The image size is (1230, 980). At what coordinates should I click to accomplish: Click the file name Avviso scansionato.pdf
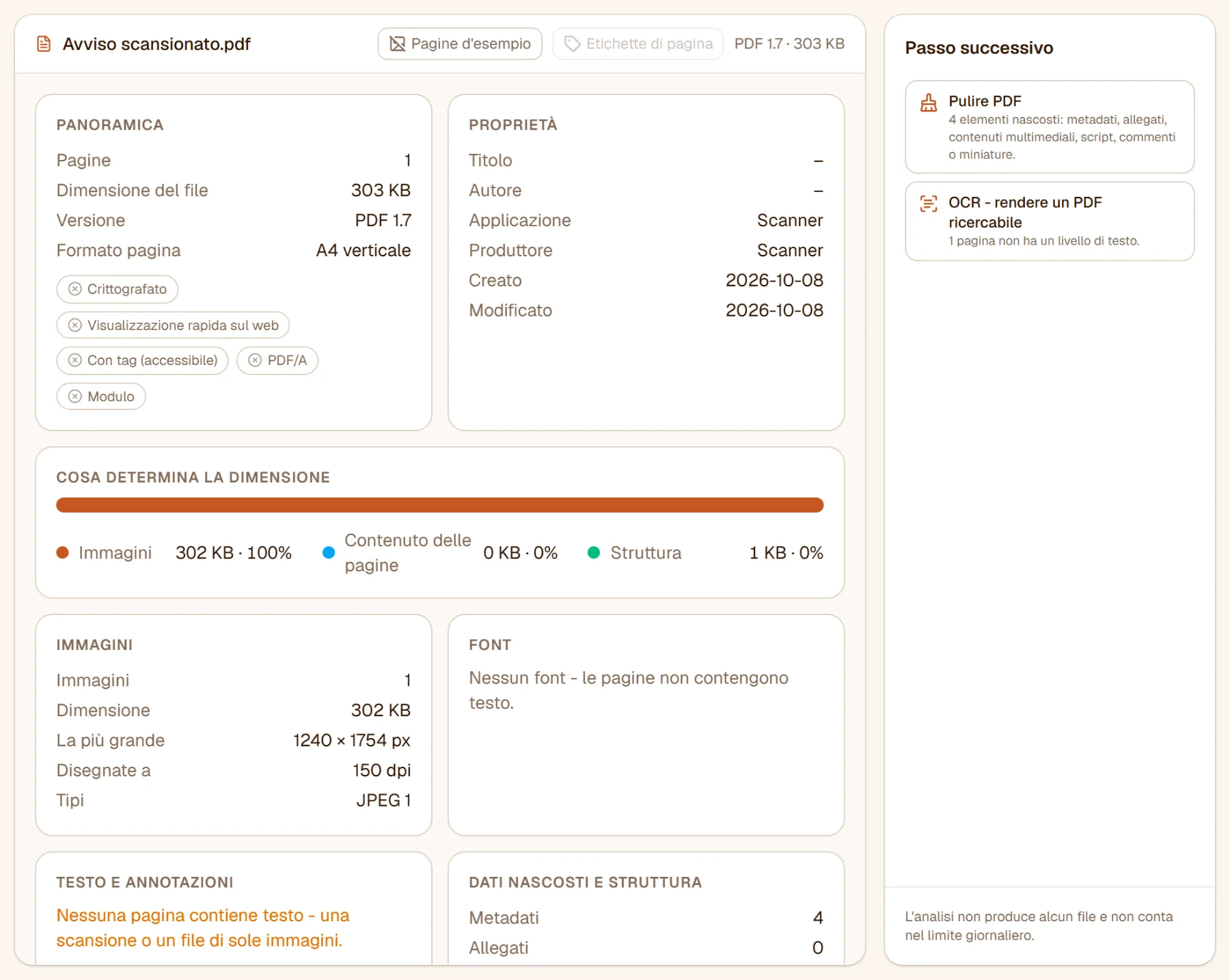click(x=156, y=44)
